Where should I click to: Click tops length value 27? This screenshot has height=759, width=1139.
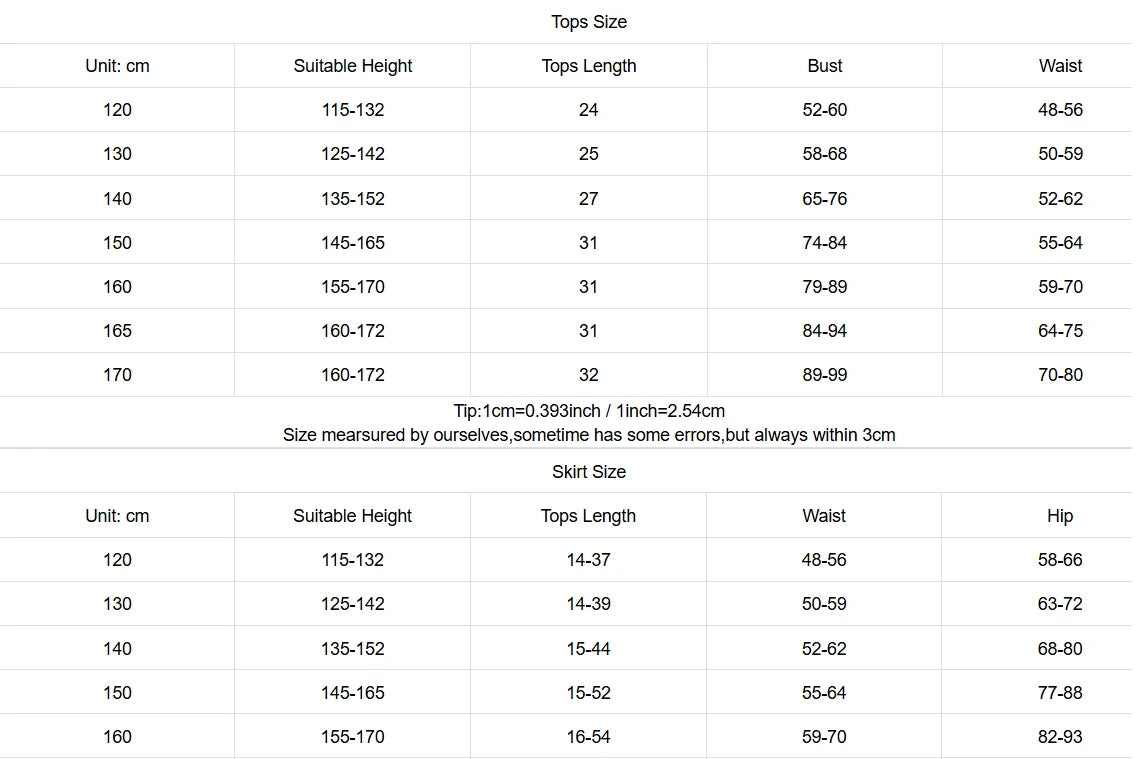(589, 199)
